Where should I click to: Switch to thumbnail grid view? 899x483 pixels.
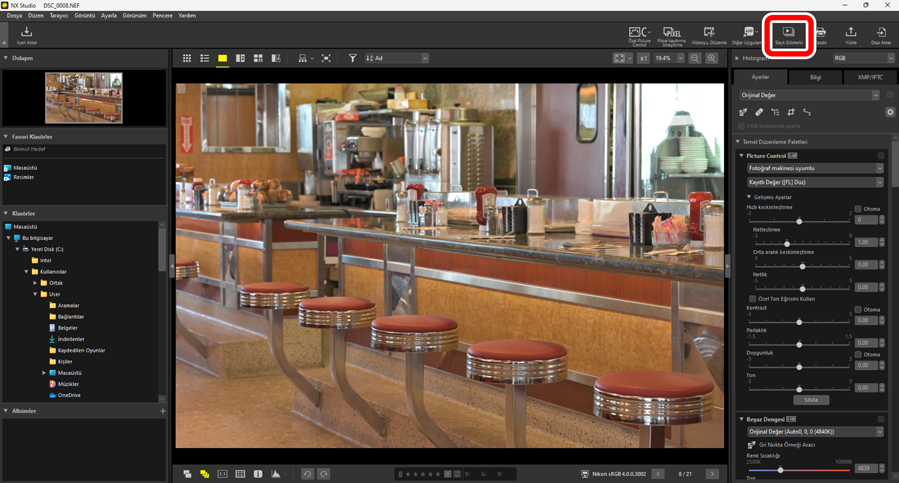coord(187,59)
